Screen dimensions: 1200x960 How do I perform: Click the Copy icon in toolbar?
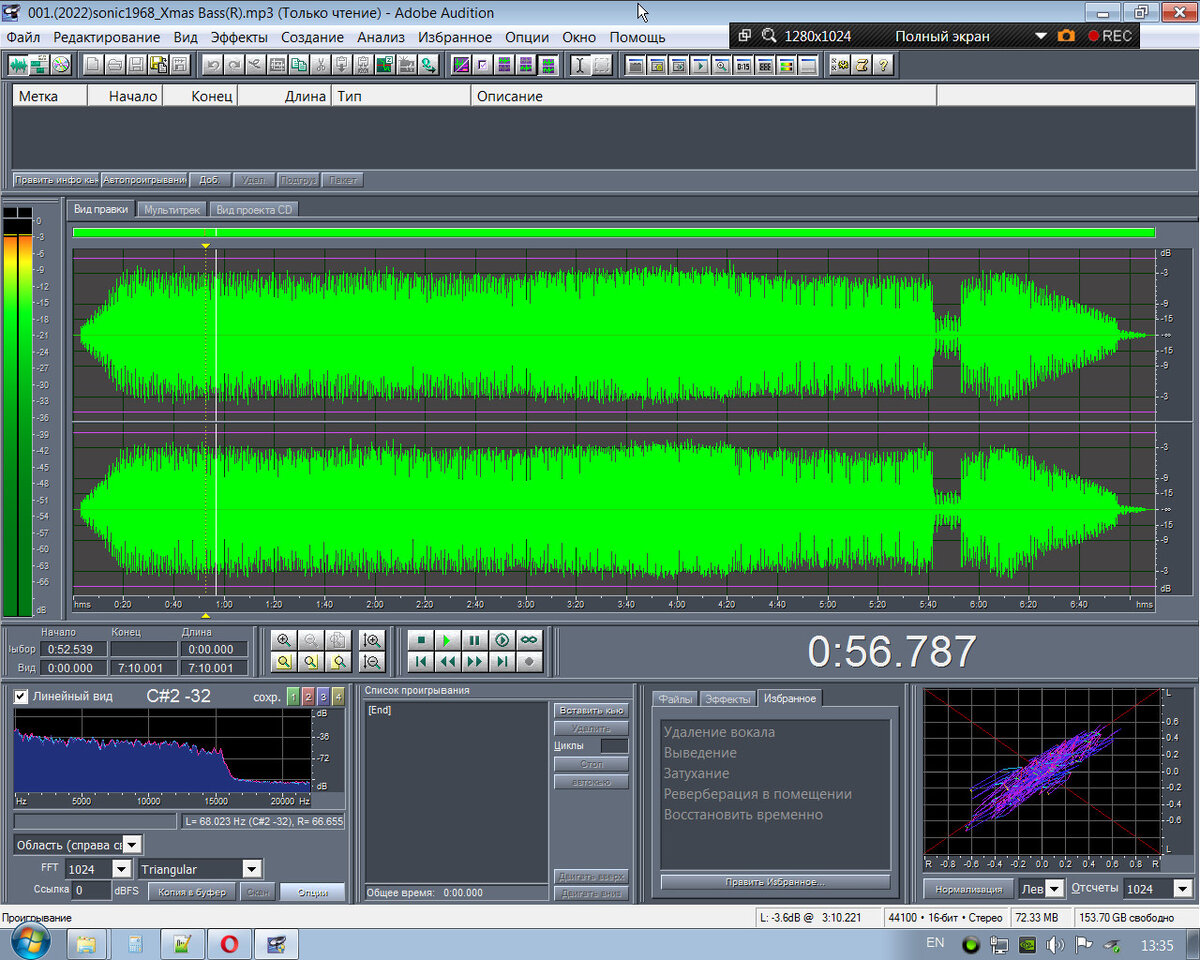point(298,65)
